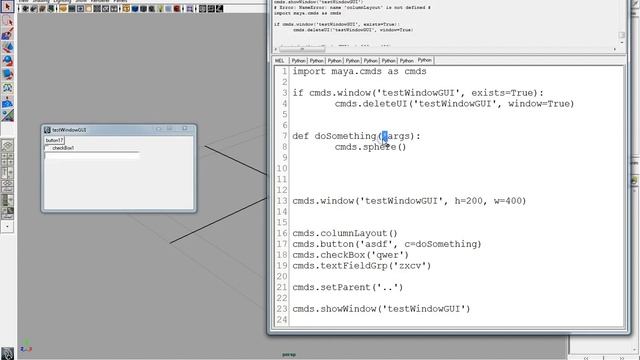Toggle the viewport grid display icon

pos(63,9)
